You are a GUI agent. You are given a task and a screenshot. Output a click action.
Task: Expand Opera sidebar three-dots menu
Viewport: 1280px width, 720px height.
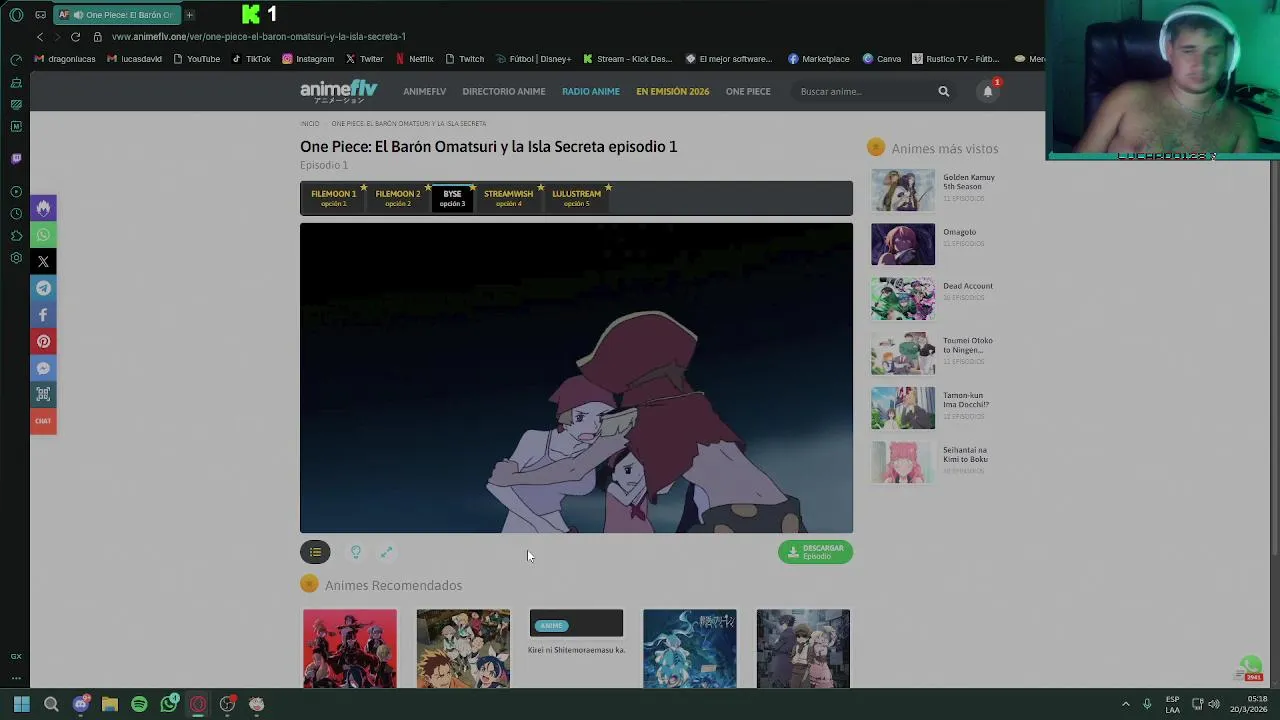tap(16, 678)
